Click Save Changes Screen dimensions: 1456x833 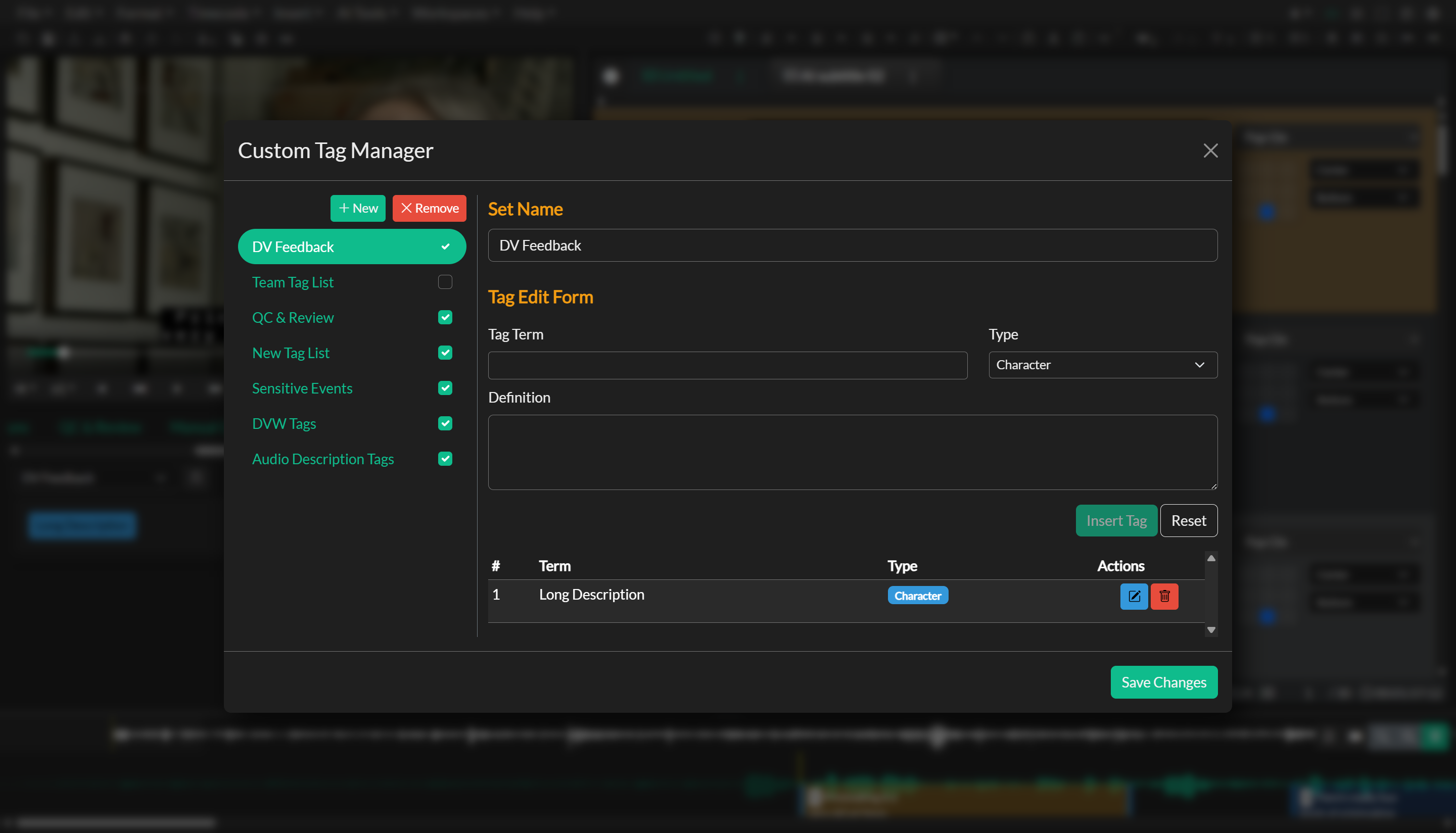click(x=1163, y=682)
